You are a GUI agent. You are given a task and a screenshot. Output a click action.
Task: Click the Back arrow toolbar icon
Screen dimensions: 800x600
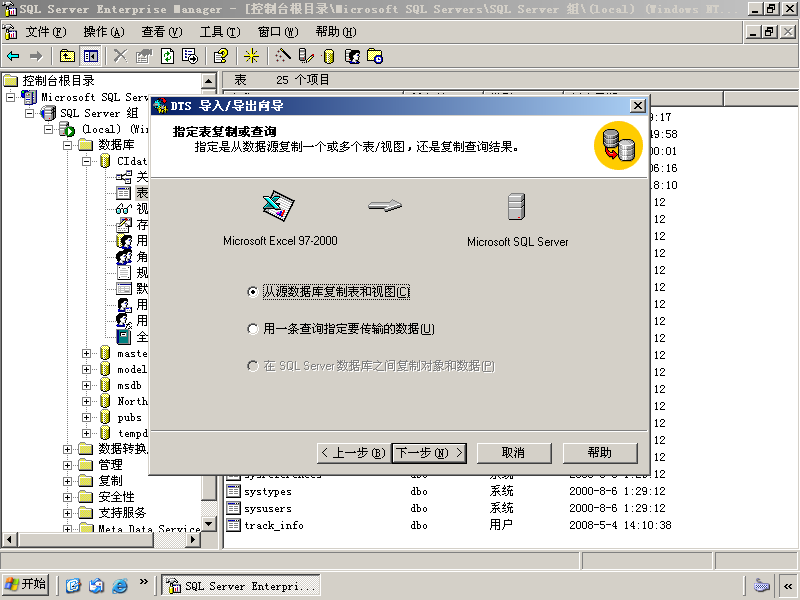tap(14, 56)
